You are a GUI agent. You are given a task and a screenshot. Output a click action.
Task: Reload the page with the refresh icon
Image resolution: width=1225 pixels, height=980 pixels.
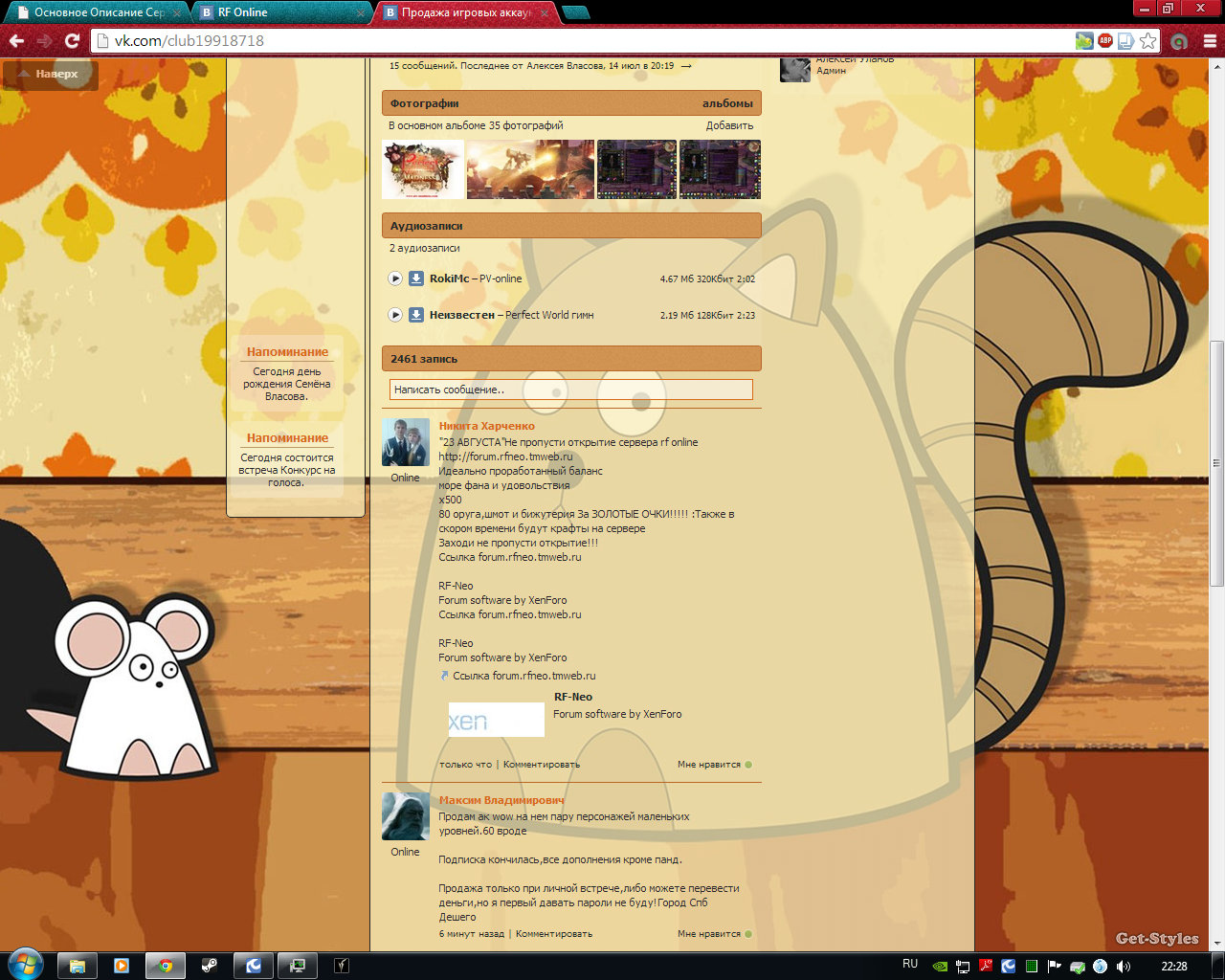coord(72,40)
